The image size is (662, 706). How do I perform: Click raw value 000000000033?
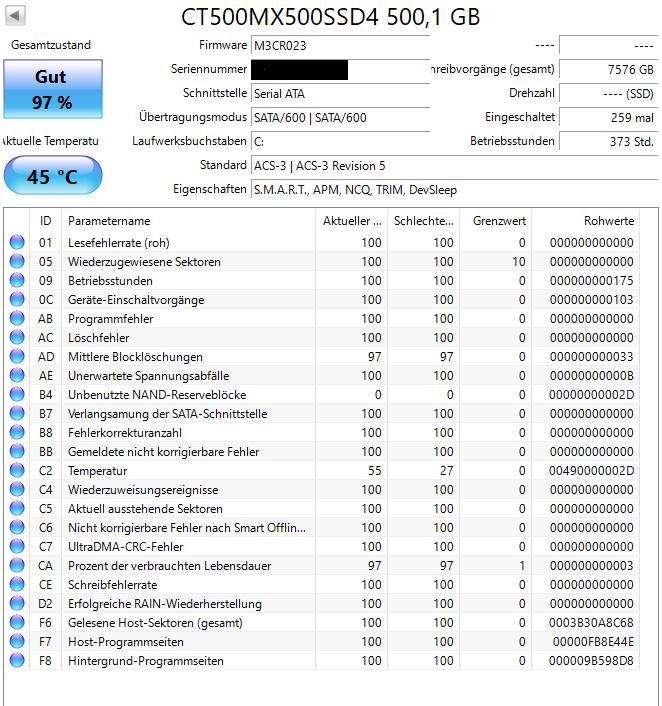591,357
